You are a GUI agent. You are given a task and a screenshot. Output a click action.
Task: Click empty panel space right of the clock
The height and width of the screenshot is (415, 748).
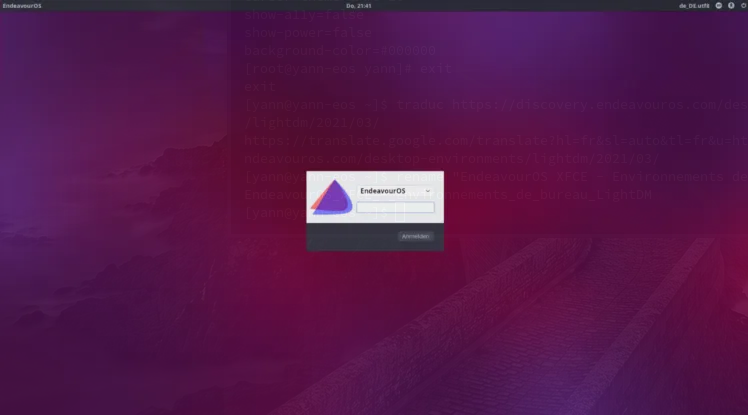(520, 5)
